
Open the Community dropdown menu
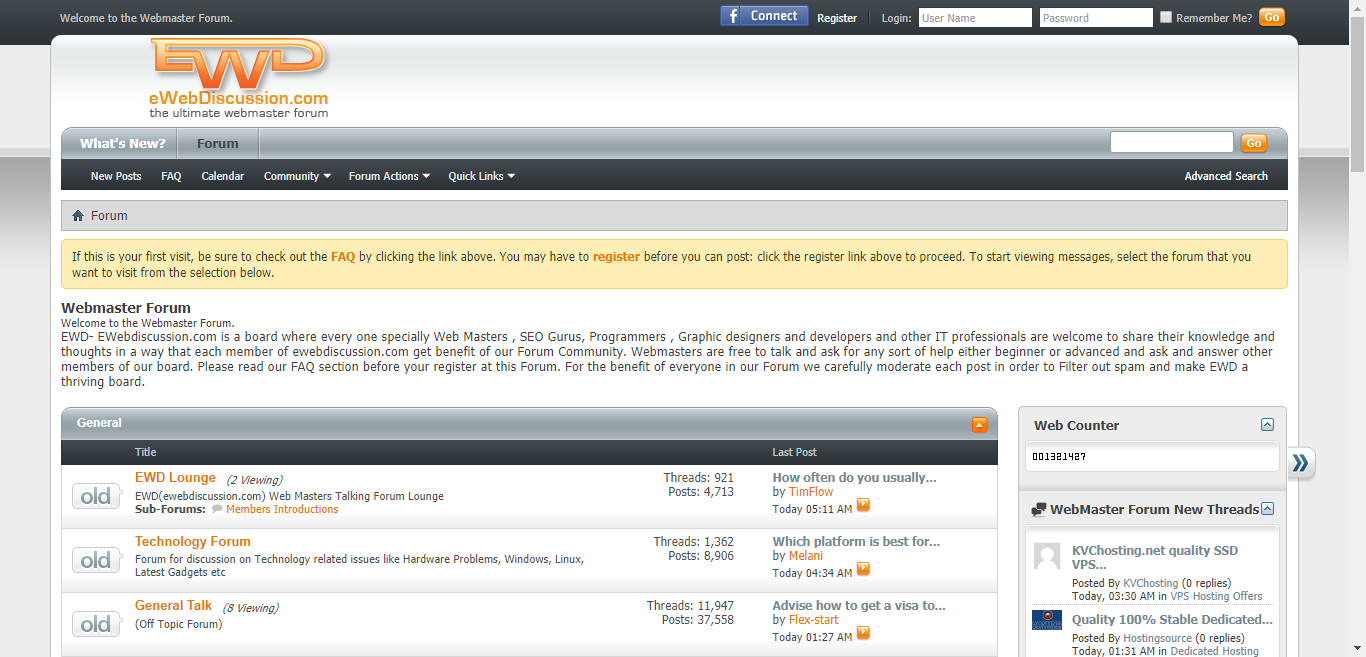[x=297, y=176]
